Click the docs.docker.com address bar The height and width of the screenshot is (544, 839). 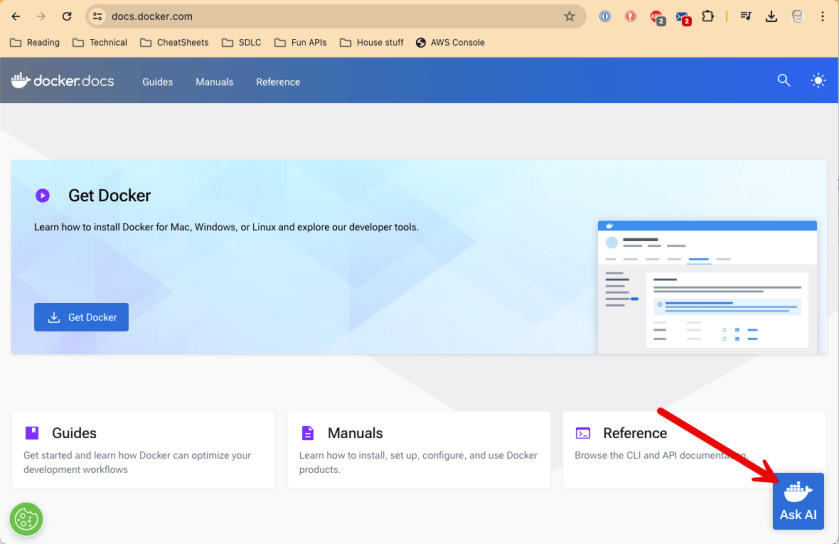point(335,17)
